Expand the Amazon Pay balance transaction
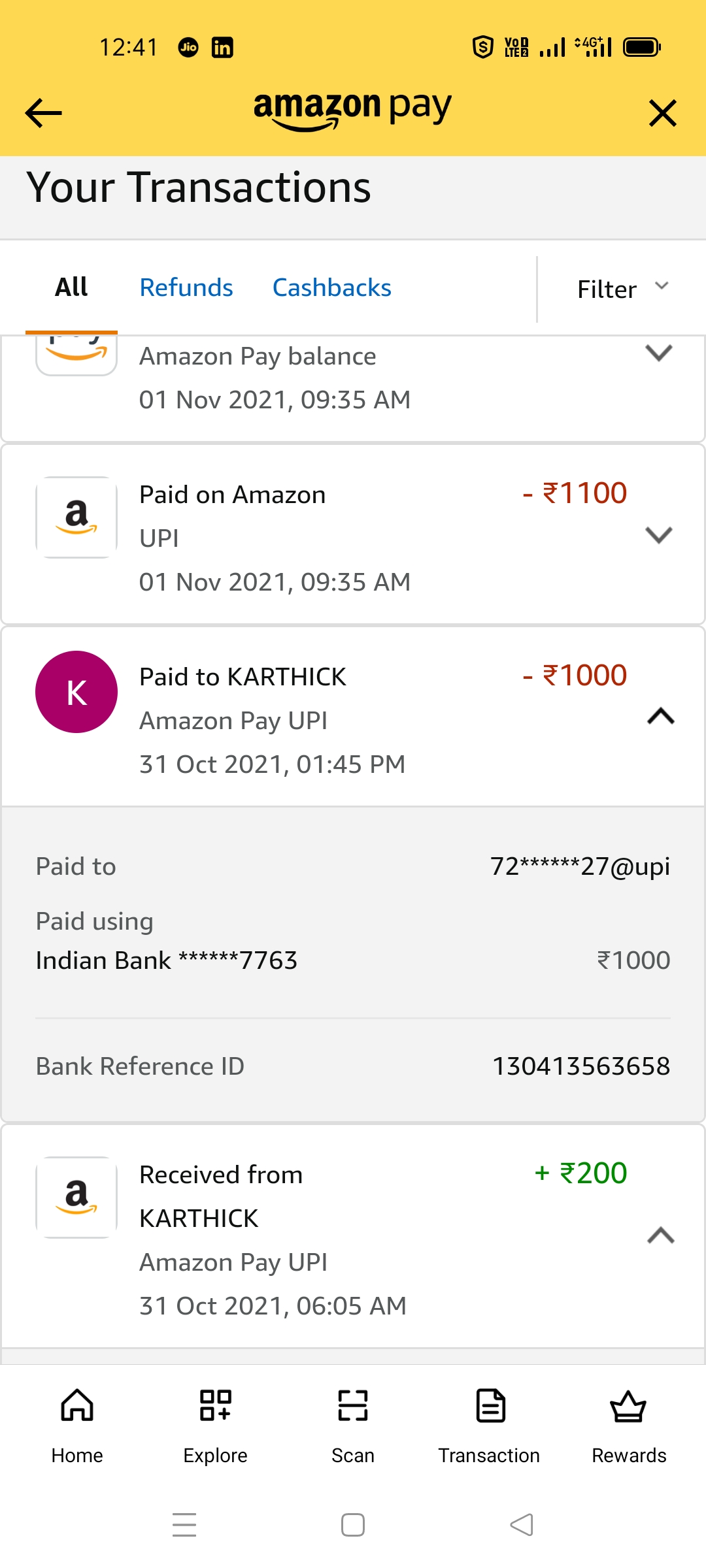 (659, 353)
